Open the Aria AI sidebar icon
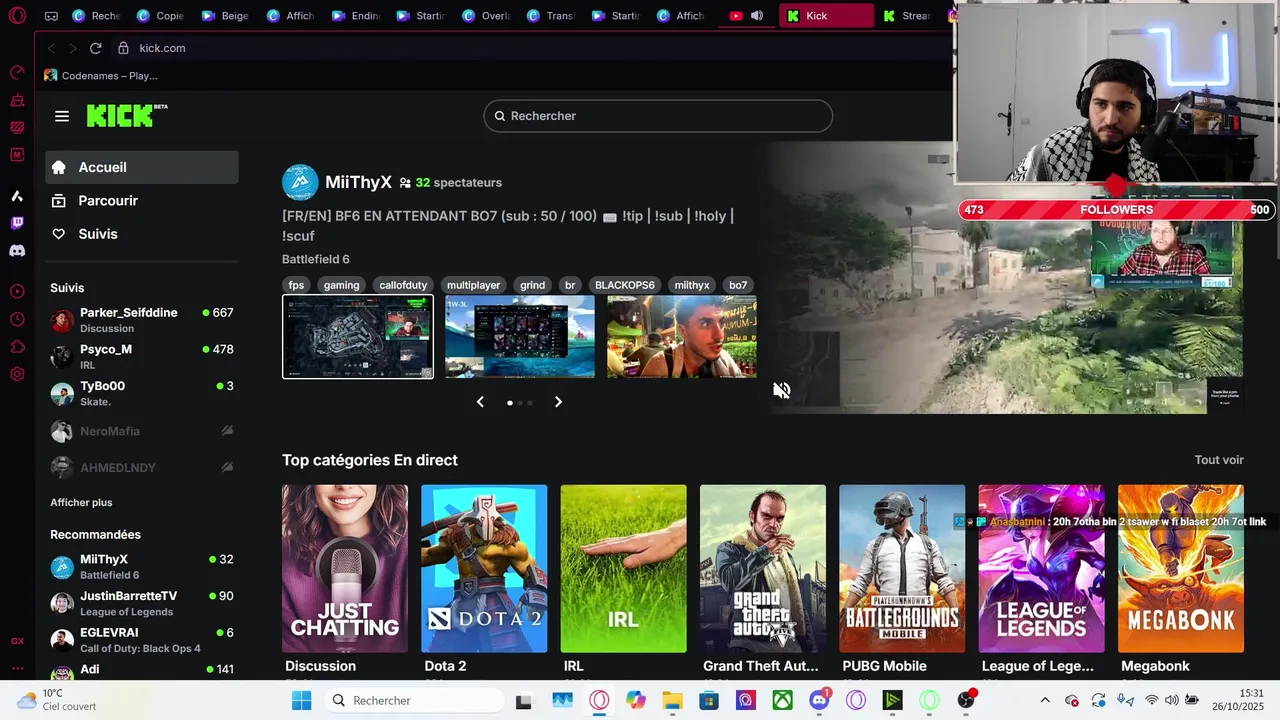This screenshot has height=720, width=1280. (17, 196)
